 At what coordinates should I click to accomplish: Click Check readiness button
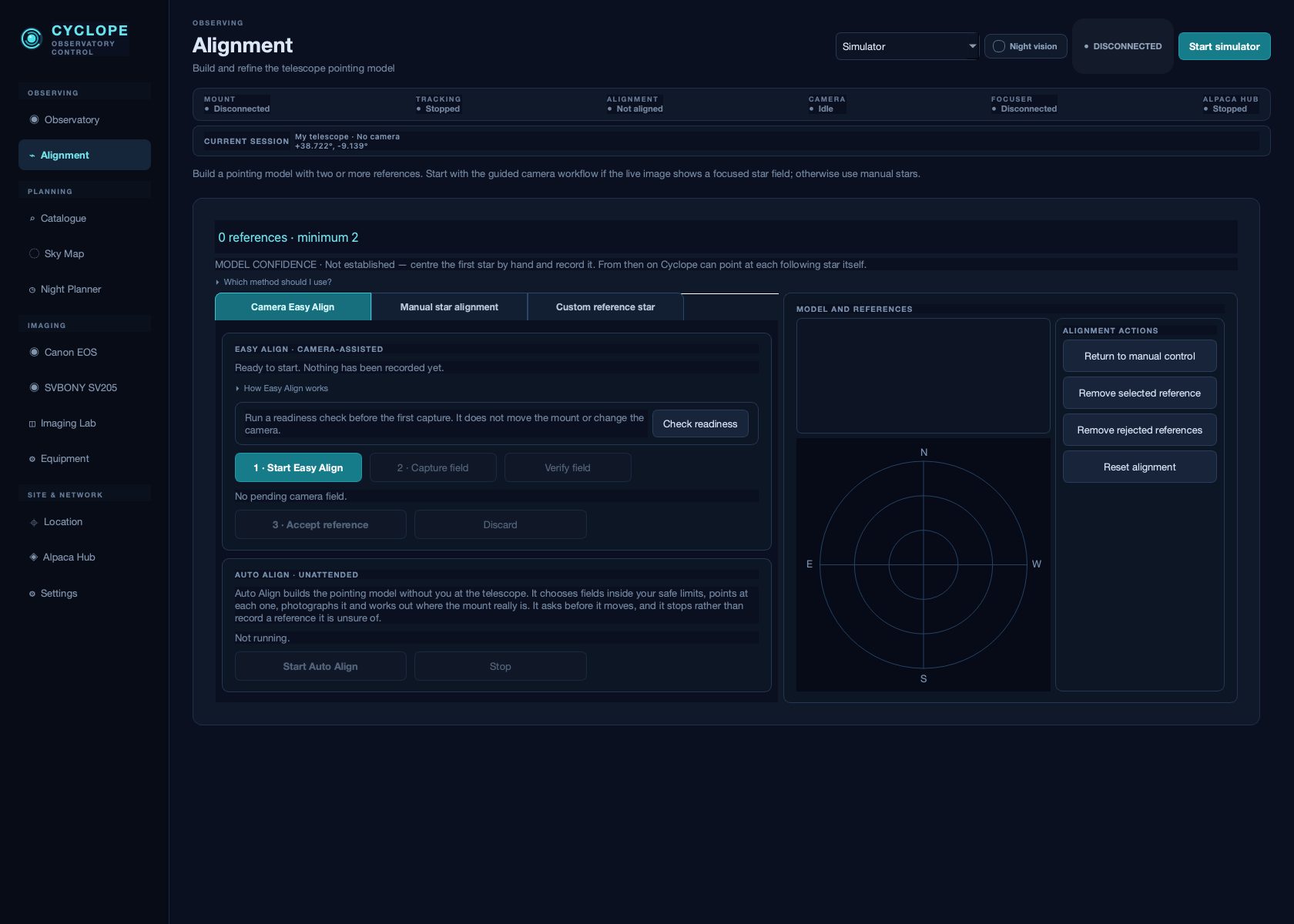tap(700, 423)
